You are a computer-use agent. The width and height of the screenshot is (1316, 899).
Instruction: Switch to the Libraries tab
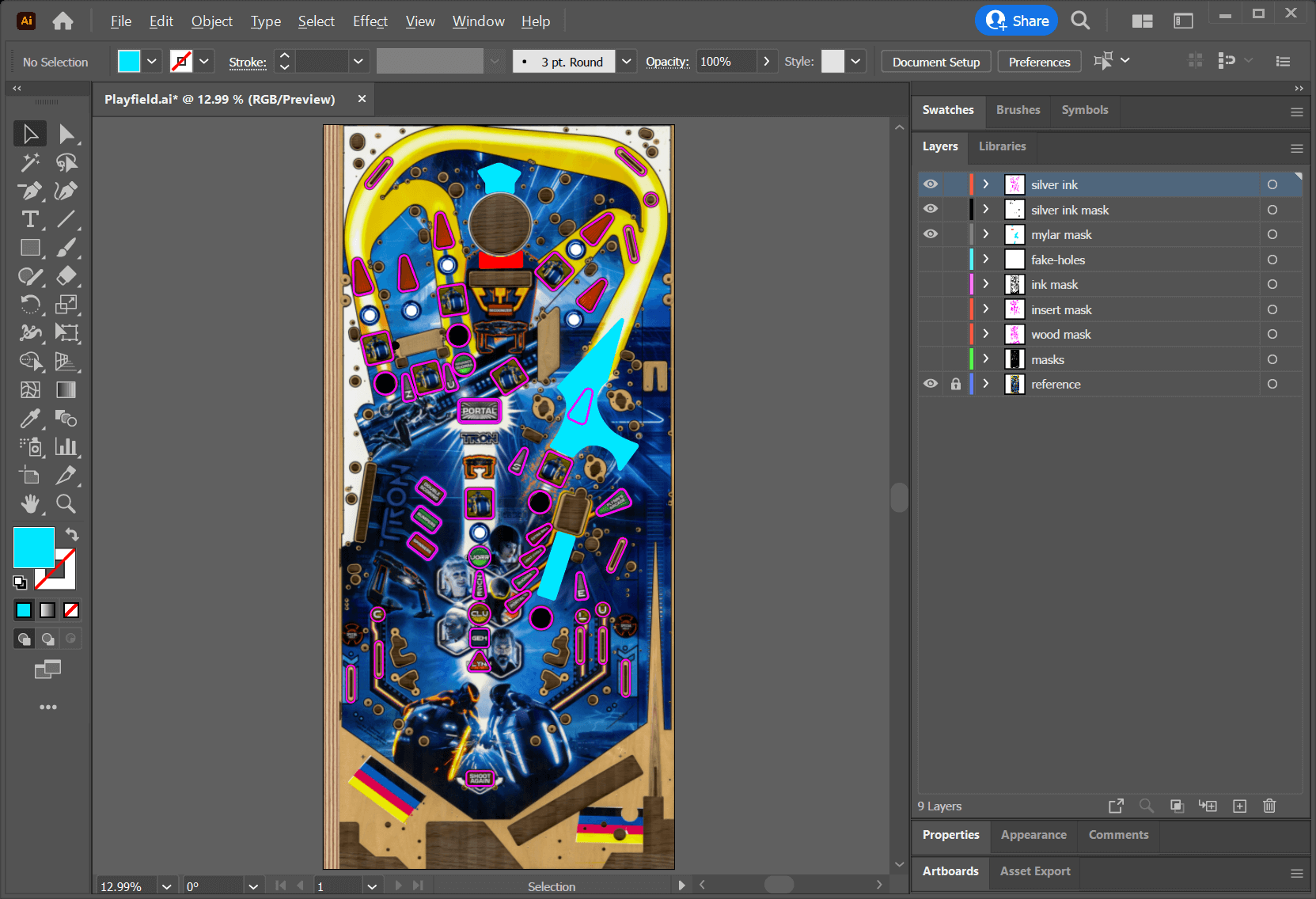[x=1002, y=146]
